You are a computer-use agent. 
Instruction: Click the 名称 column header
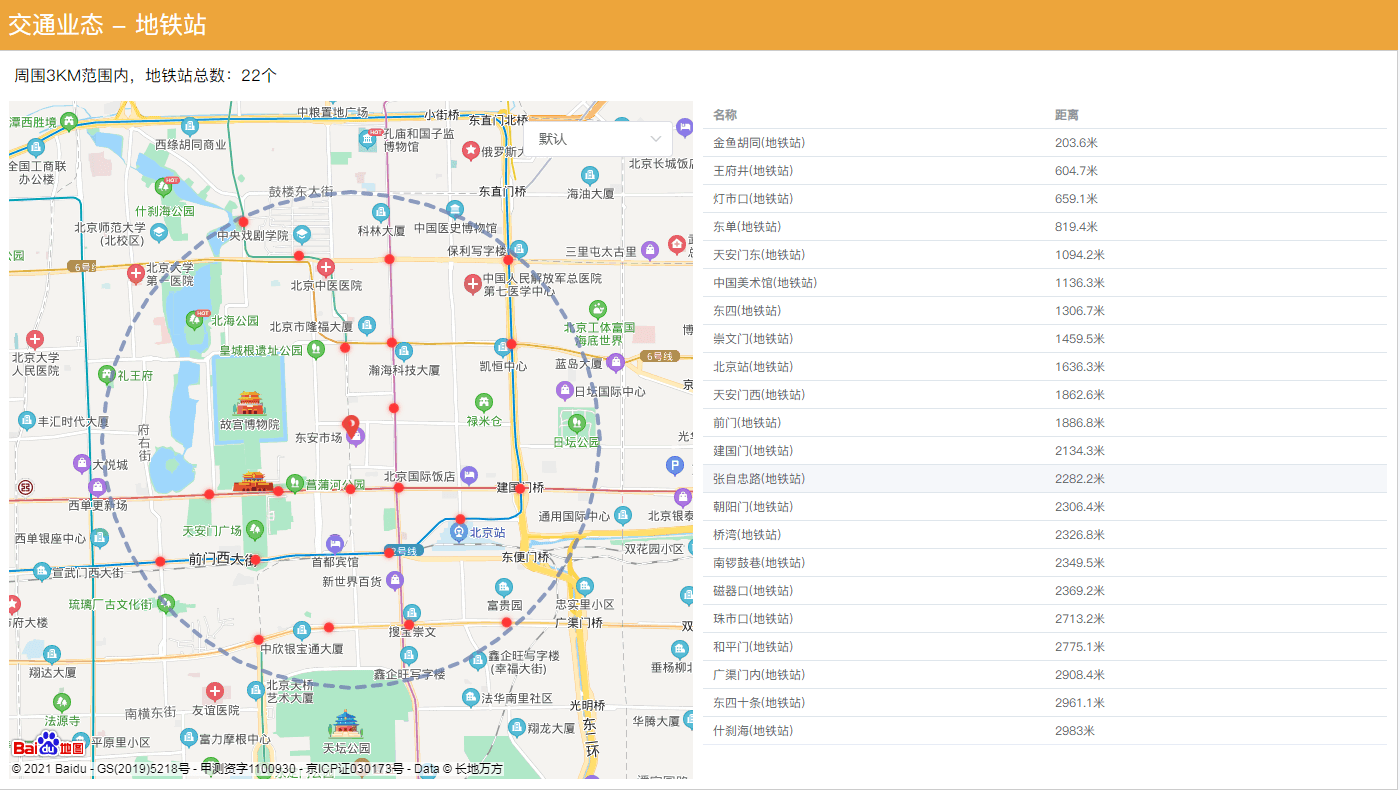pyautogui.click(x=725, y=115)
